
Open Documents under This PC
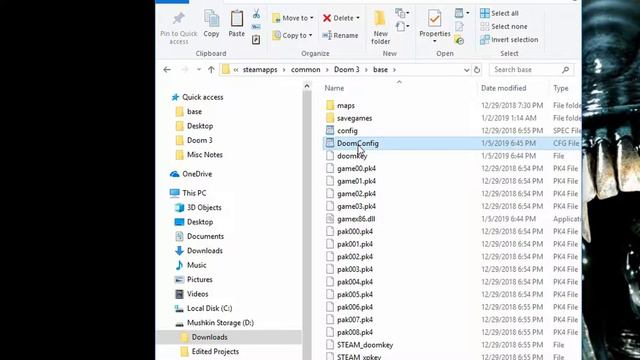point(205,236)
